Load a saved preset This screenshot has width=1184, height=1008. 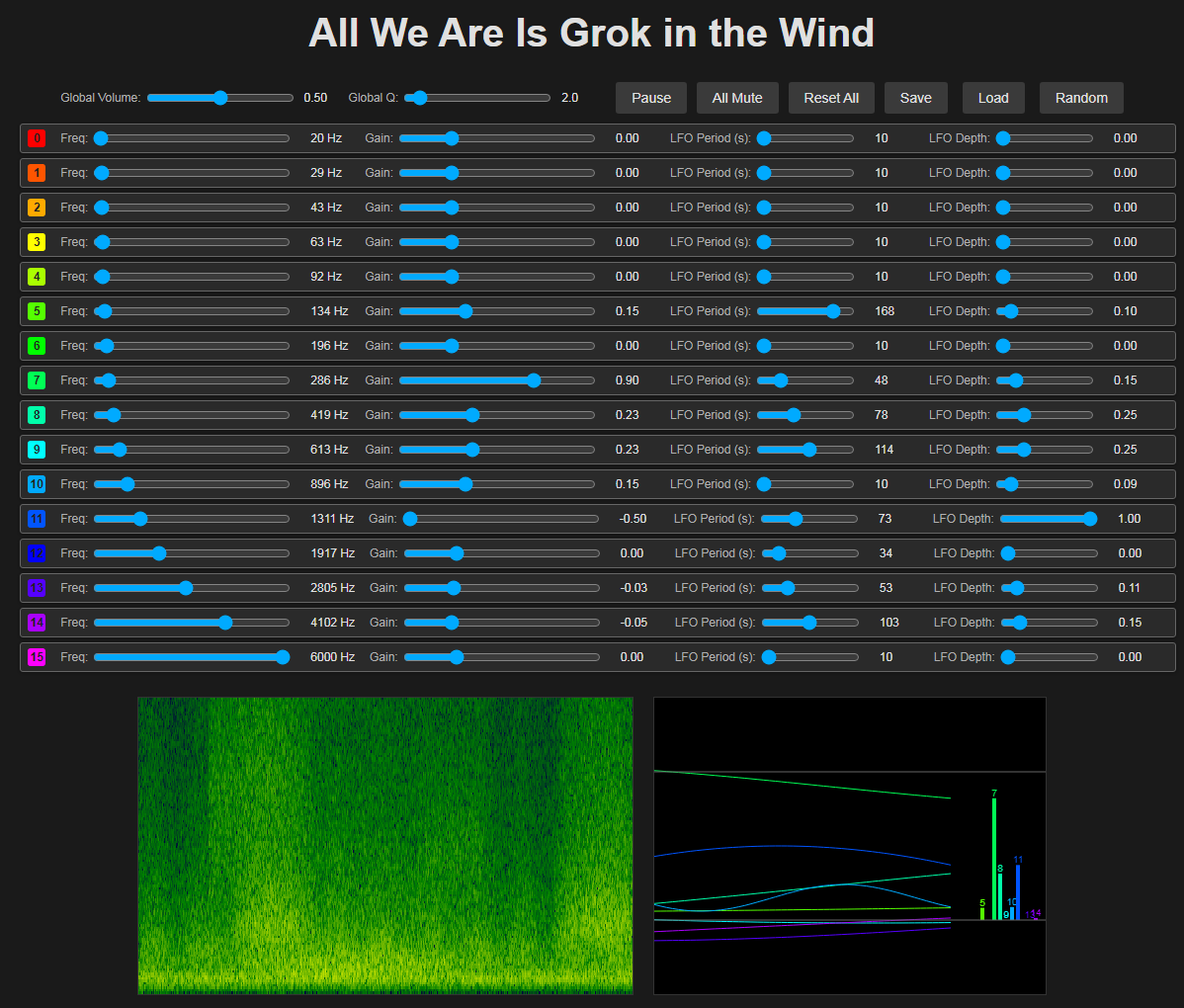pyautogui.click(x=993, y=98)
